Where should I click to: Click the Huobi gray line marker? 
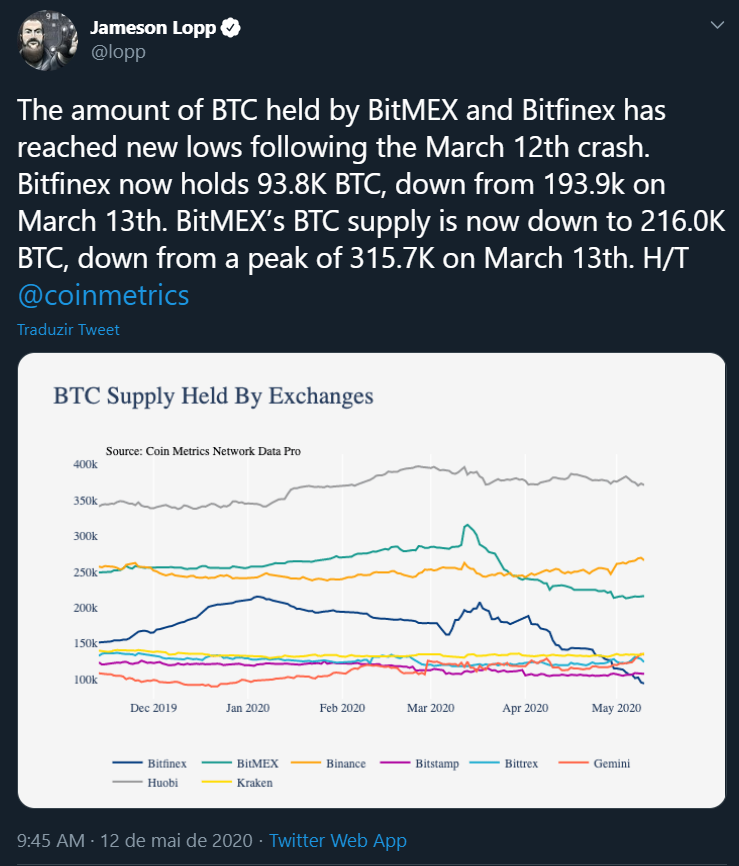pos(130,782)
